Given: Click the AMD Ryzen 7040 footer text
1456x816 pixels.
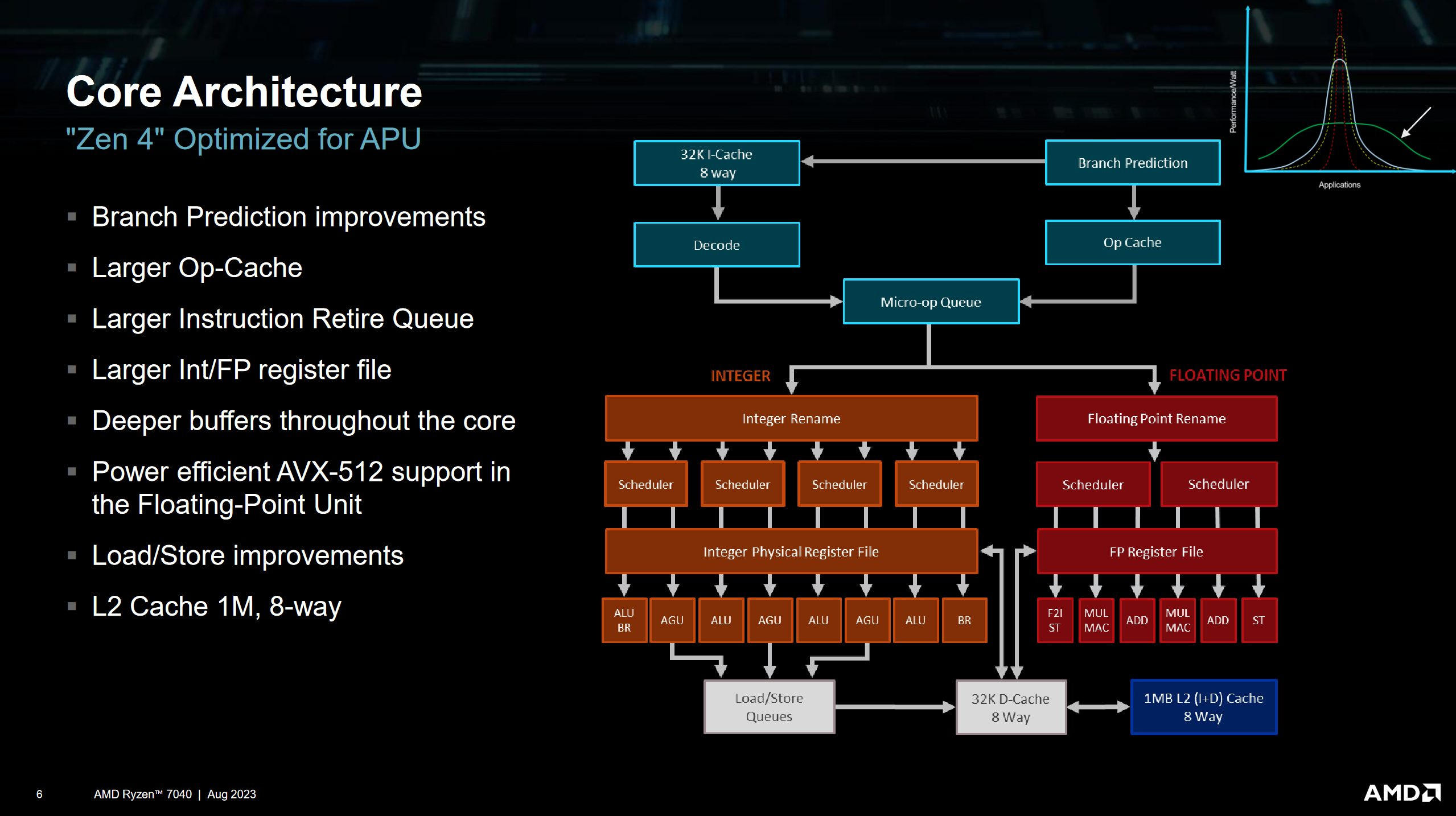Looking at the screenshot, I should point(143,794).
